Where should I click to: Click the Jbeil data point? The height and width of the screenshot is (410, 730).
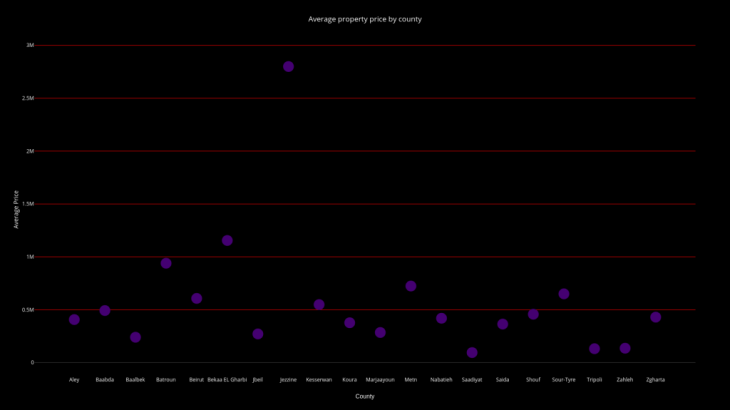[x=258, y=334]
